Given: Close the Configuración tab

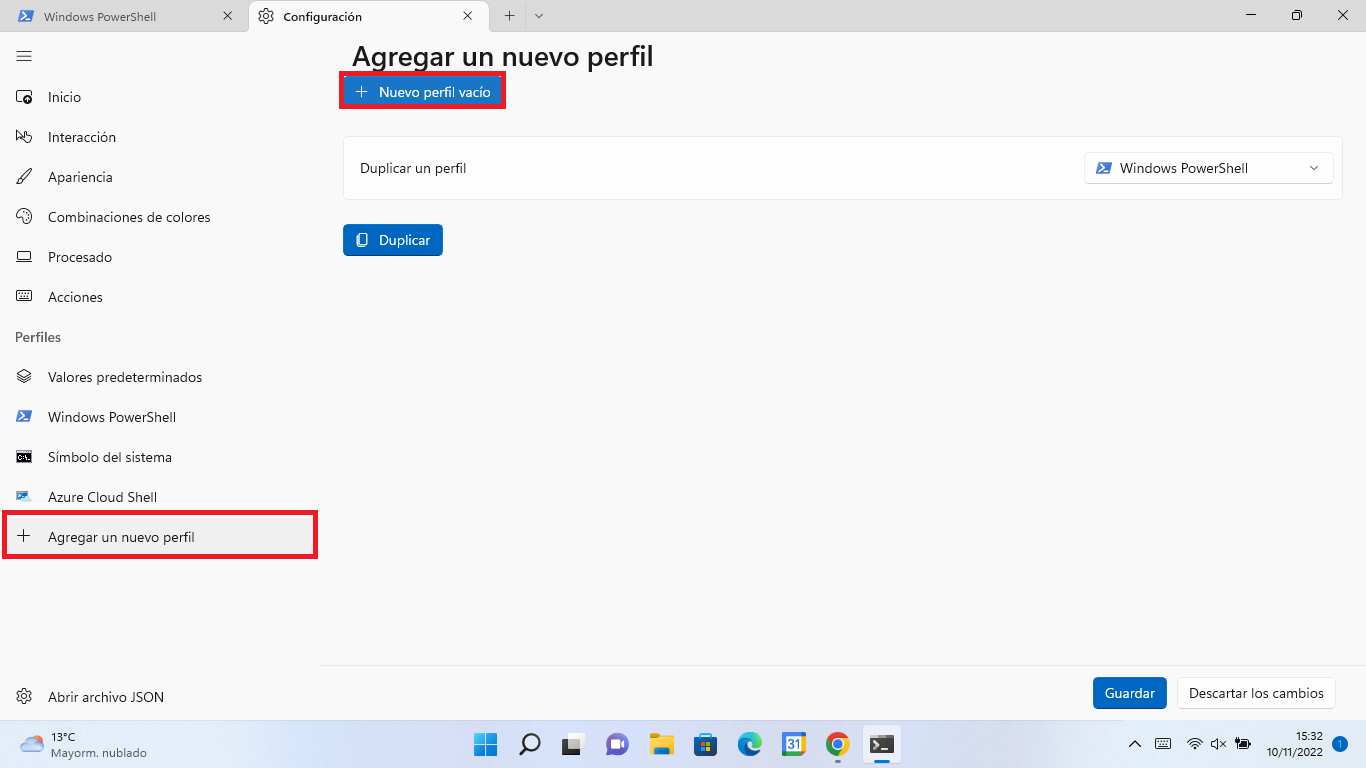Looking at the screenshot, I should pos(468,16).
